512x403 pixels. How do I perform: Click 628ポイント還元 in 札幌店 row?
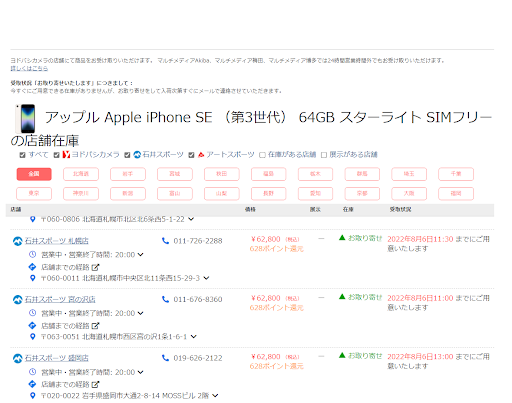[277, 249]
